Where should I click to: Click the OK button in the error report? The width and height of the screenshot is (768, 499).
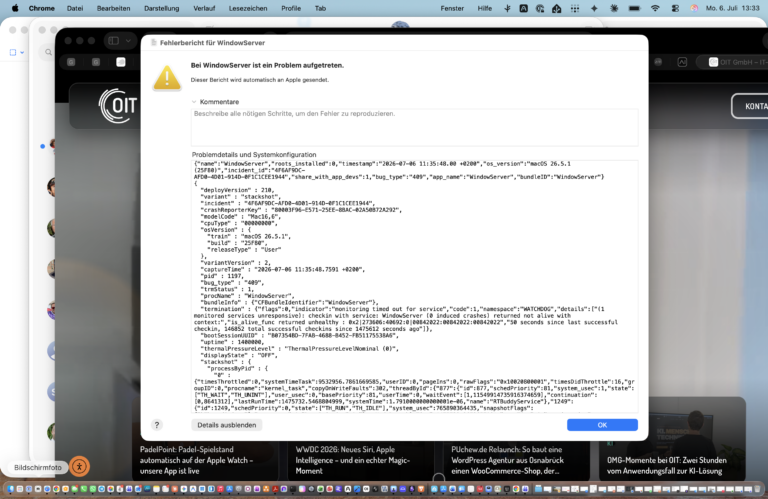point(602,425)
